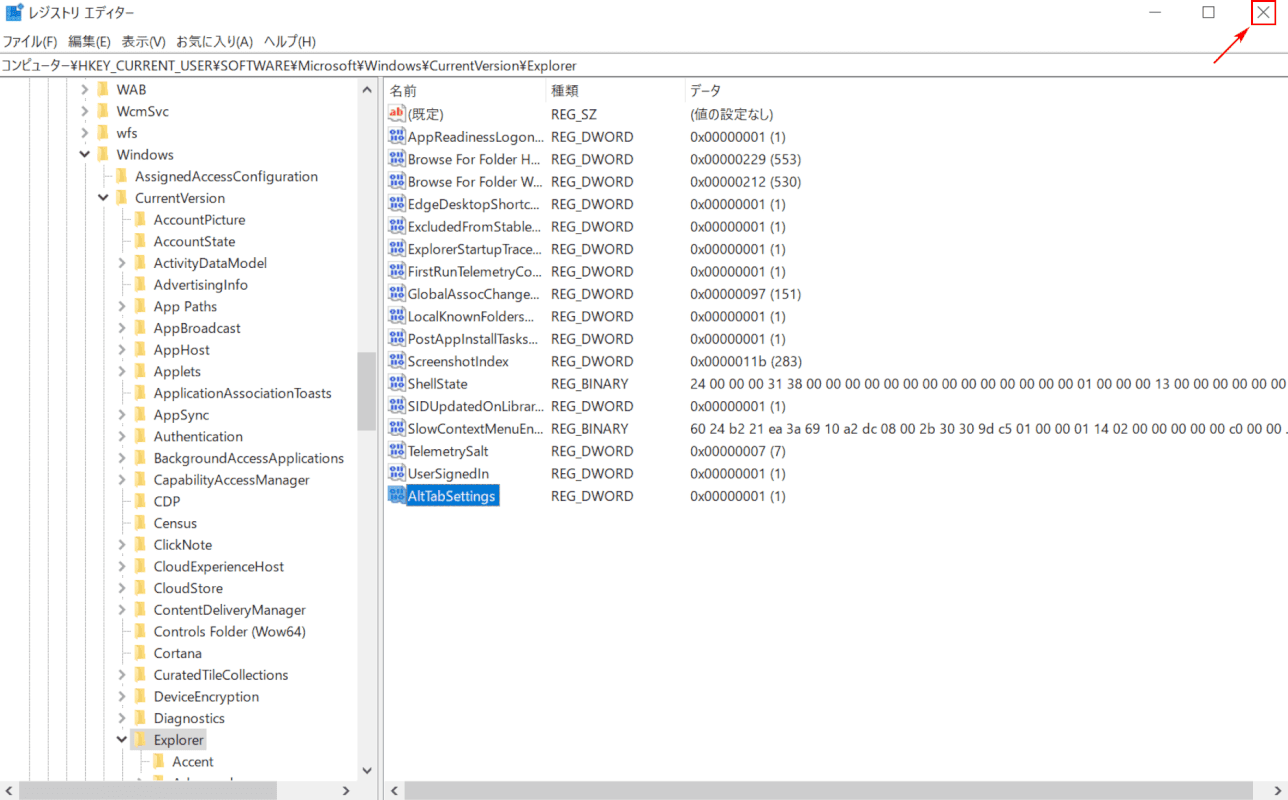Expand the ActivityDataModel tree node

(122, 263)
